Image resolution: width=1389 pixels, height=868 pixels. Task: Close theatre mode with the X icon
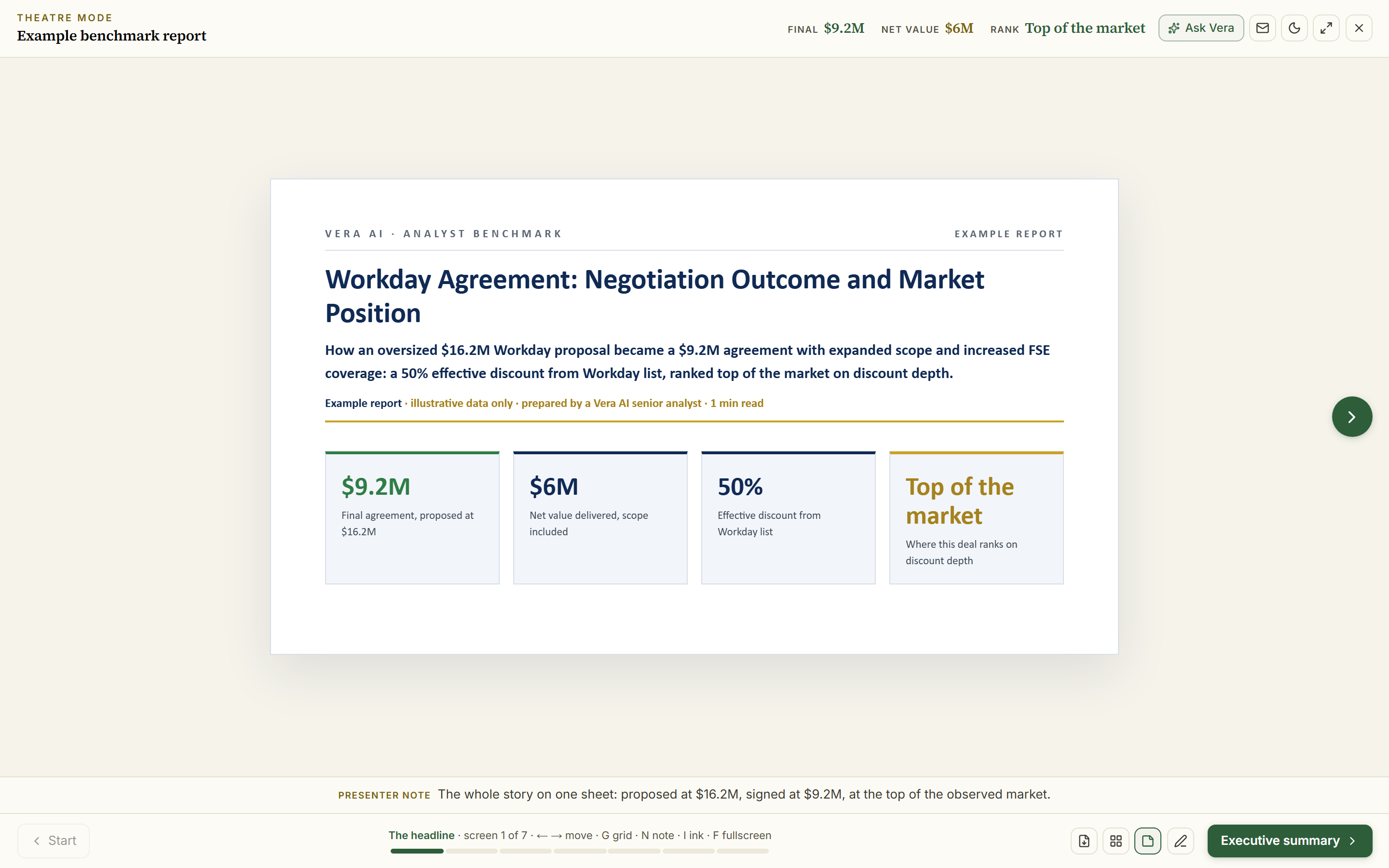click(x=1359, y=28)
